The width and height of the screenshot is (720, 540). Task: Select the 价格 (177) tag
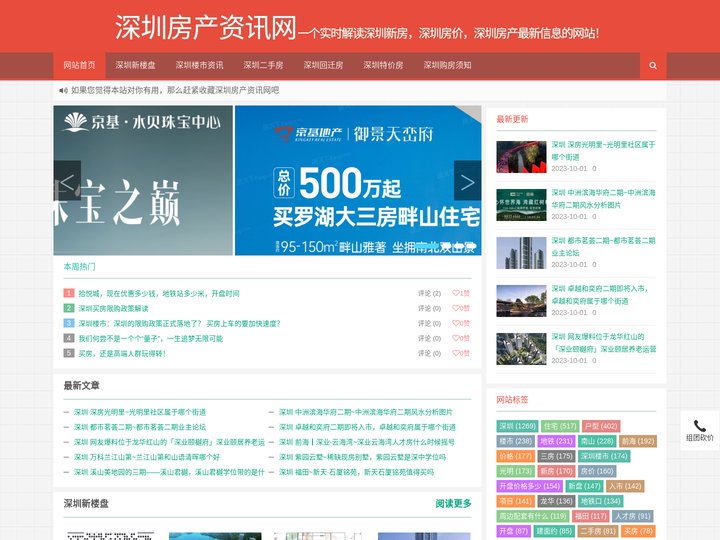515,456
